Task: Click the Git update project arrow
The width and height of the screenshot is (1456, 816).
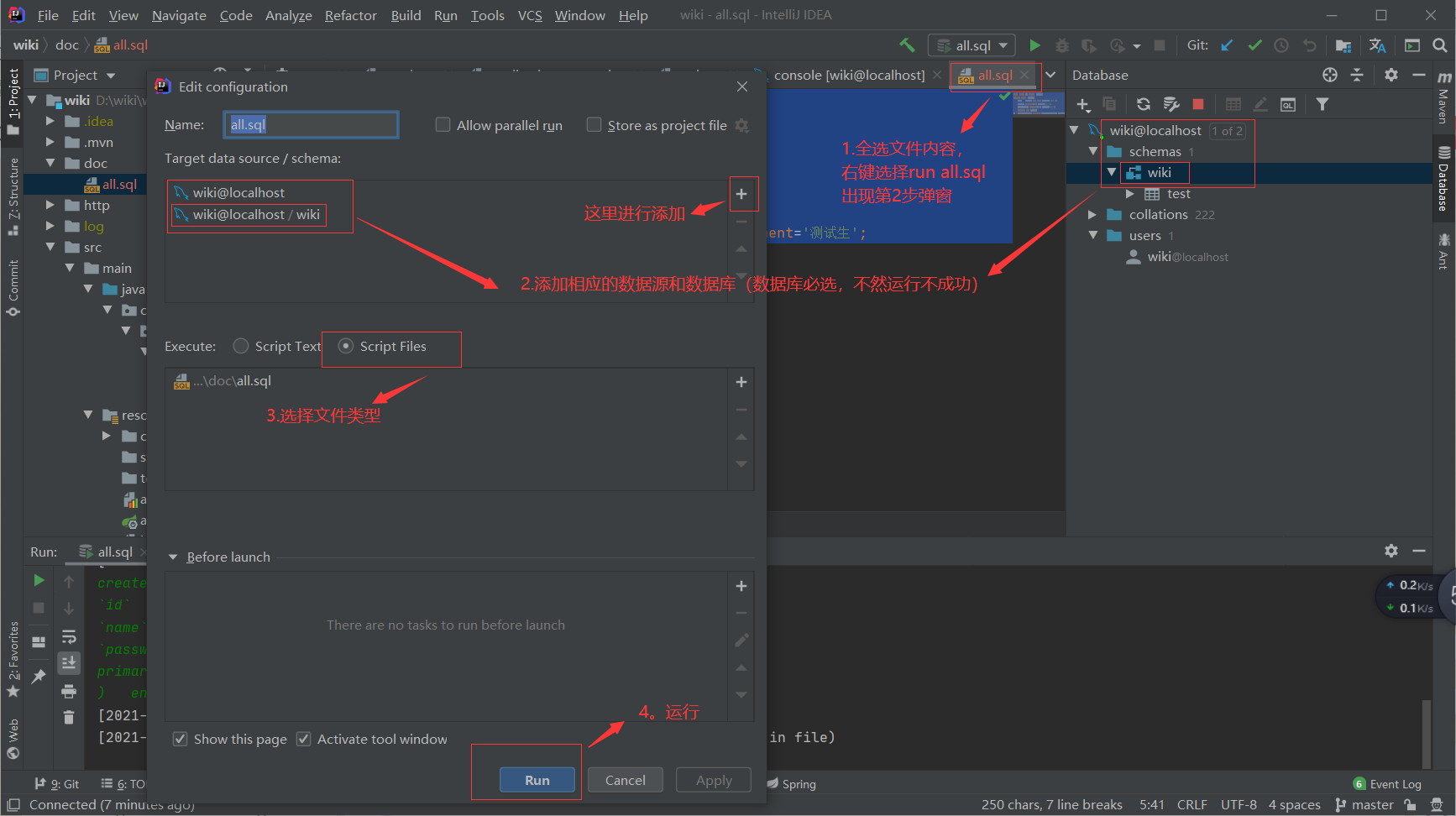Action: (1227, 45)
